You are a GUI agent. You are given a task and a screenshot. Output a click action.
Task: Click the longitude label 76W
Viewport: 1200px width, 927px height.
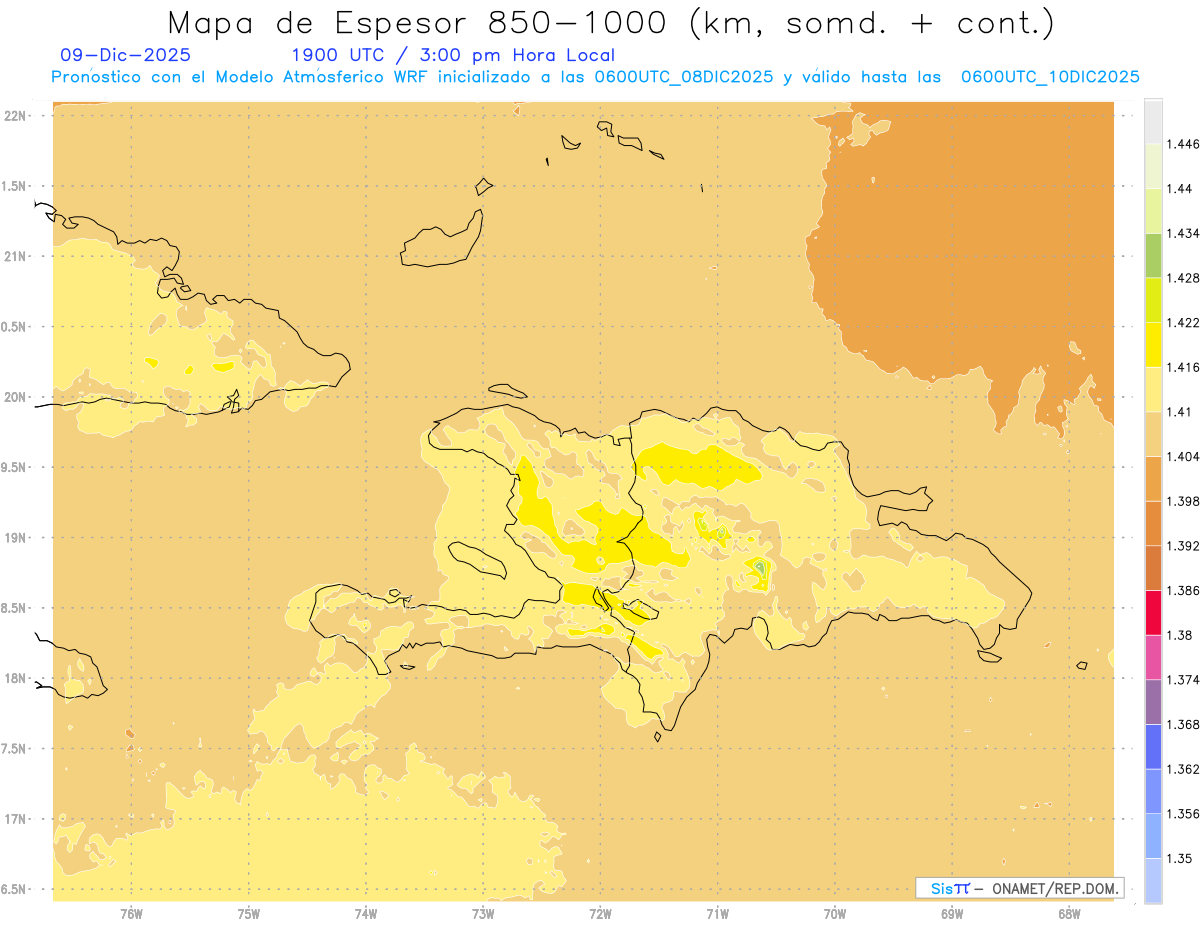pos(131,913)
